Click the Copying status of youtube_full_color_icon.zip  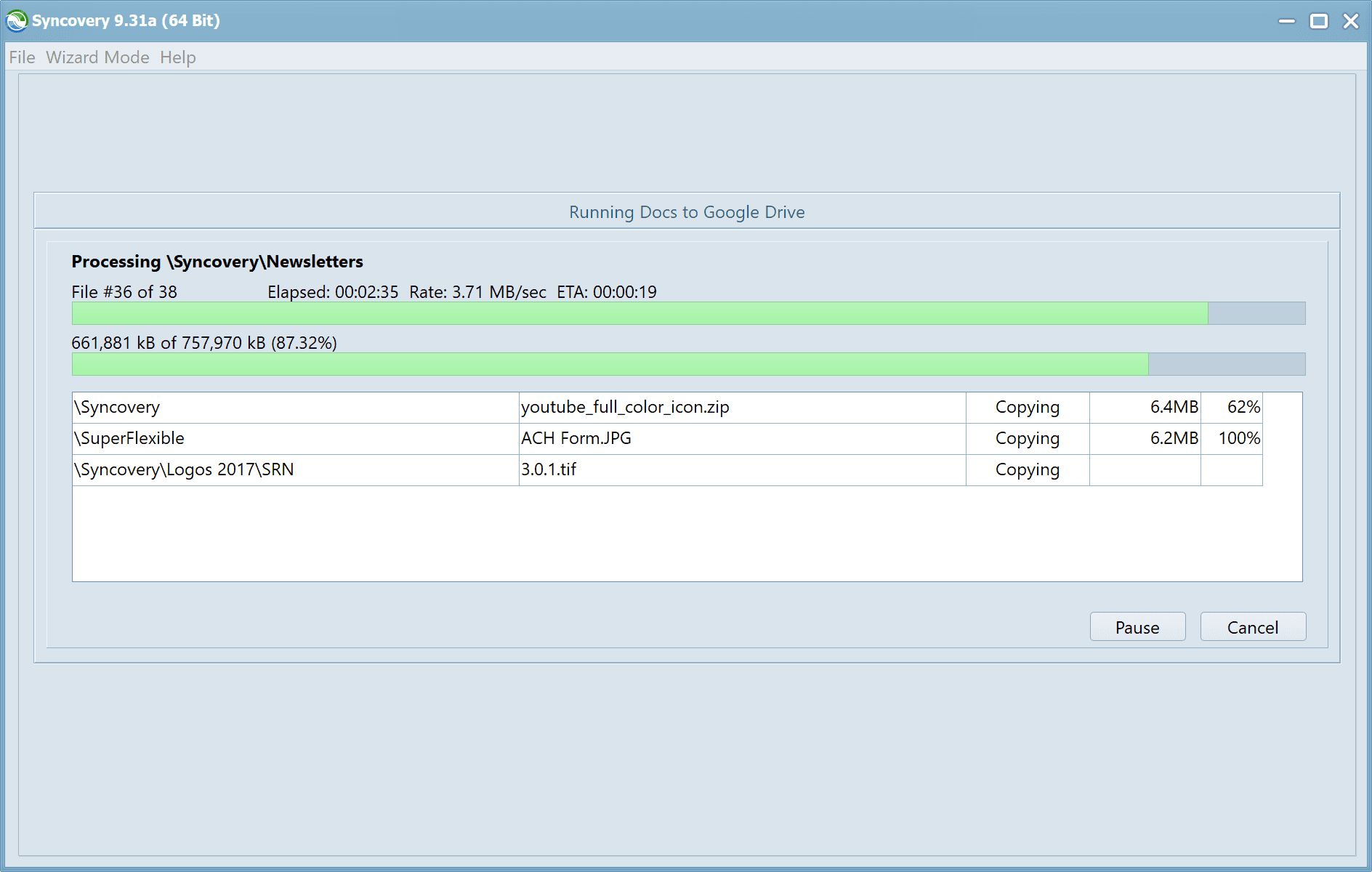(1027, 407)
